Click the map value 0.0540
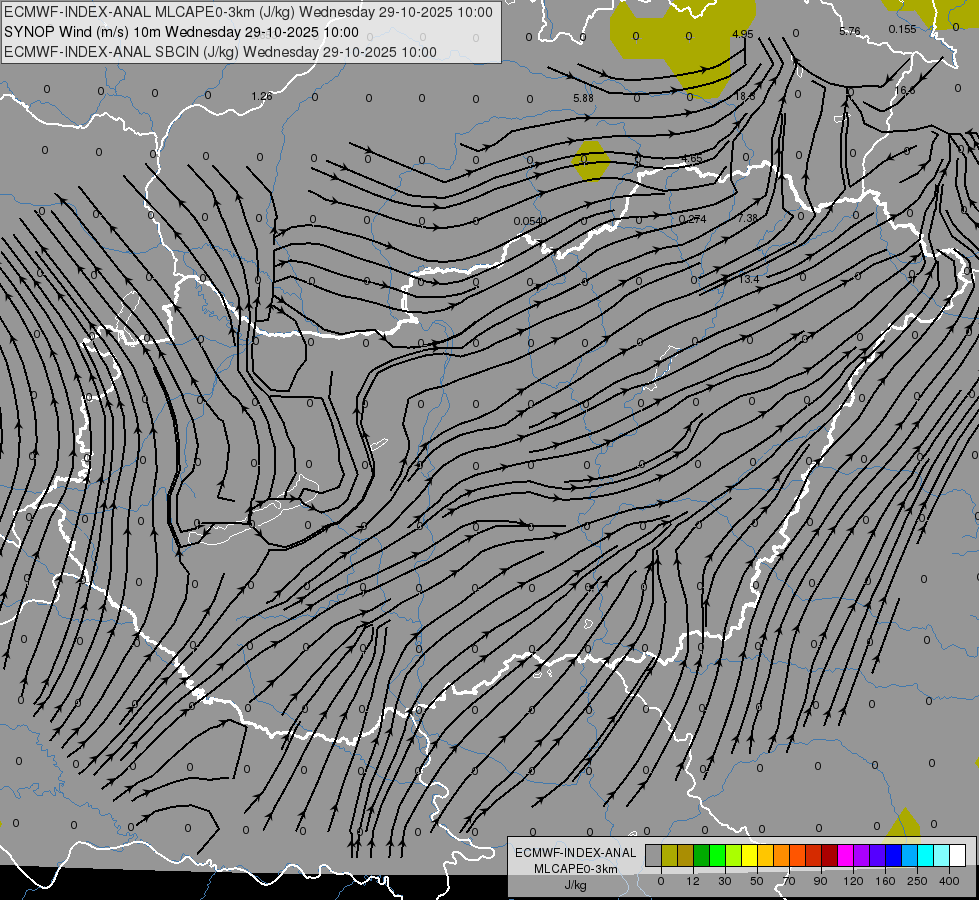Screen dimensions: 979x900 (530, 221)
